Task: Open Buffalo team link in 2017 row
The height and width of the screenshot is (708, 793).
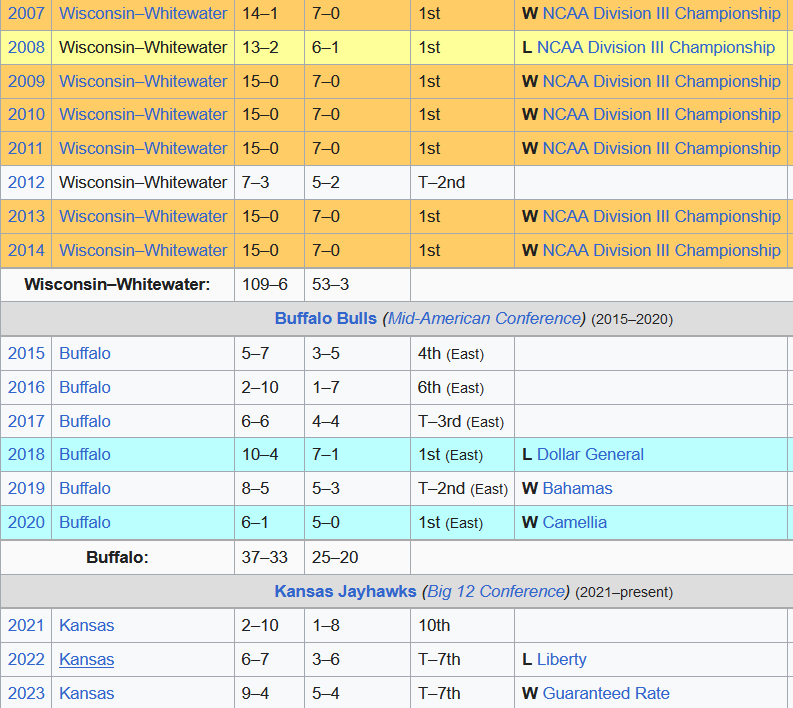Action: [85, 421]
